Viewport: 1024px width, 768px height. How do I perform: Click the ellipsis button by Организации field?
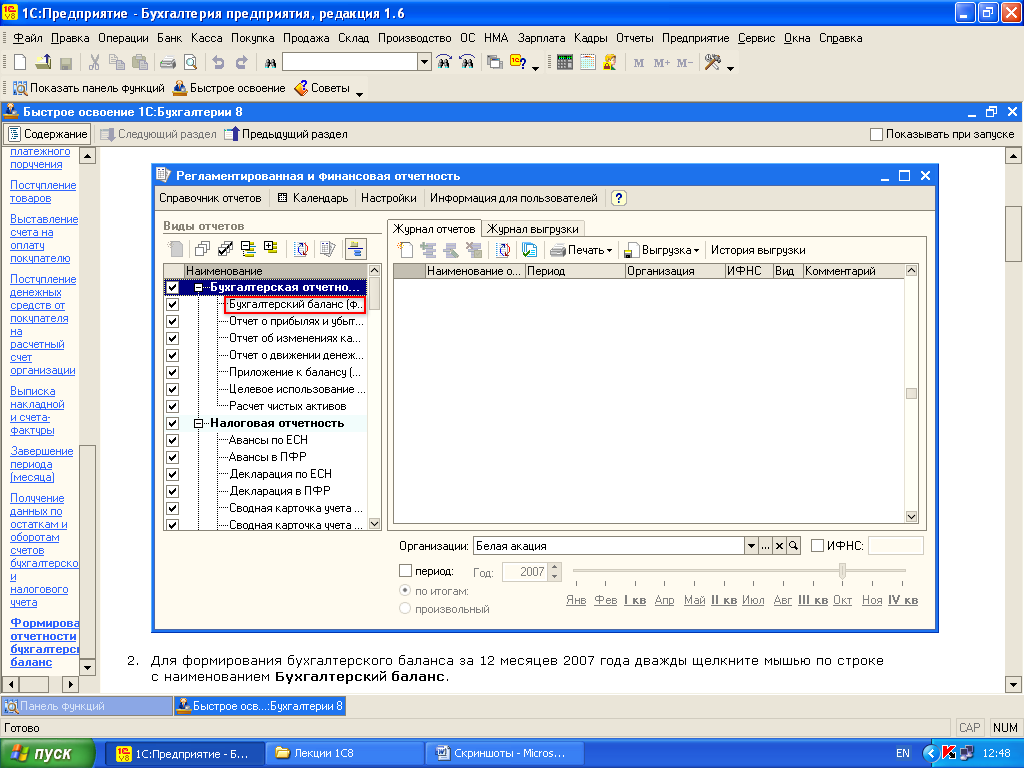tap(765, 546)
